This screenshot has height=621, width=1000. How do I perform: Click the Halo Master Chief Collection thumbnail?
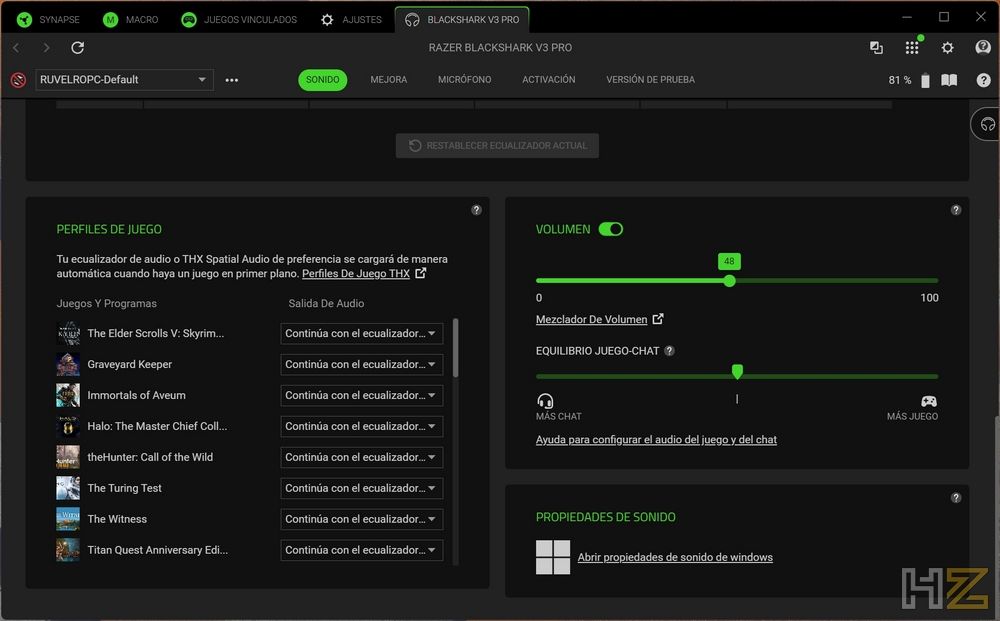(68, 427)
